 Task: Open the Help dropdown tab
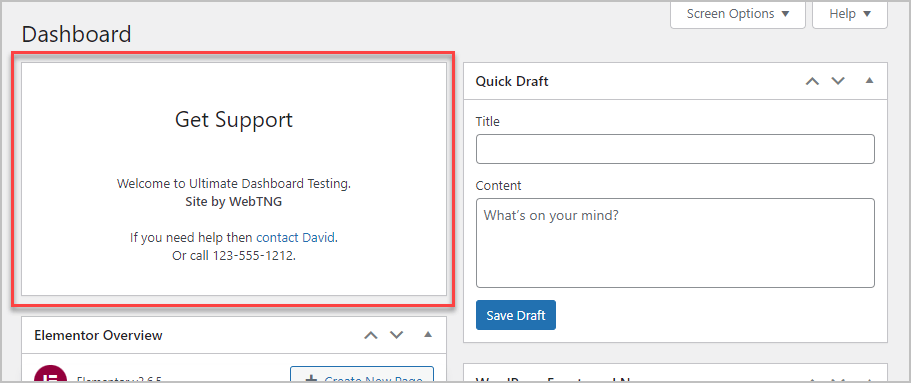(849, 14)
